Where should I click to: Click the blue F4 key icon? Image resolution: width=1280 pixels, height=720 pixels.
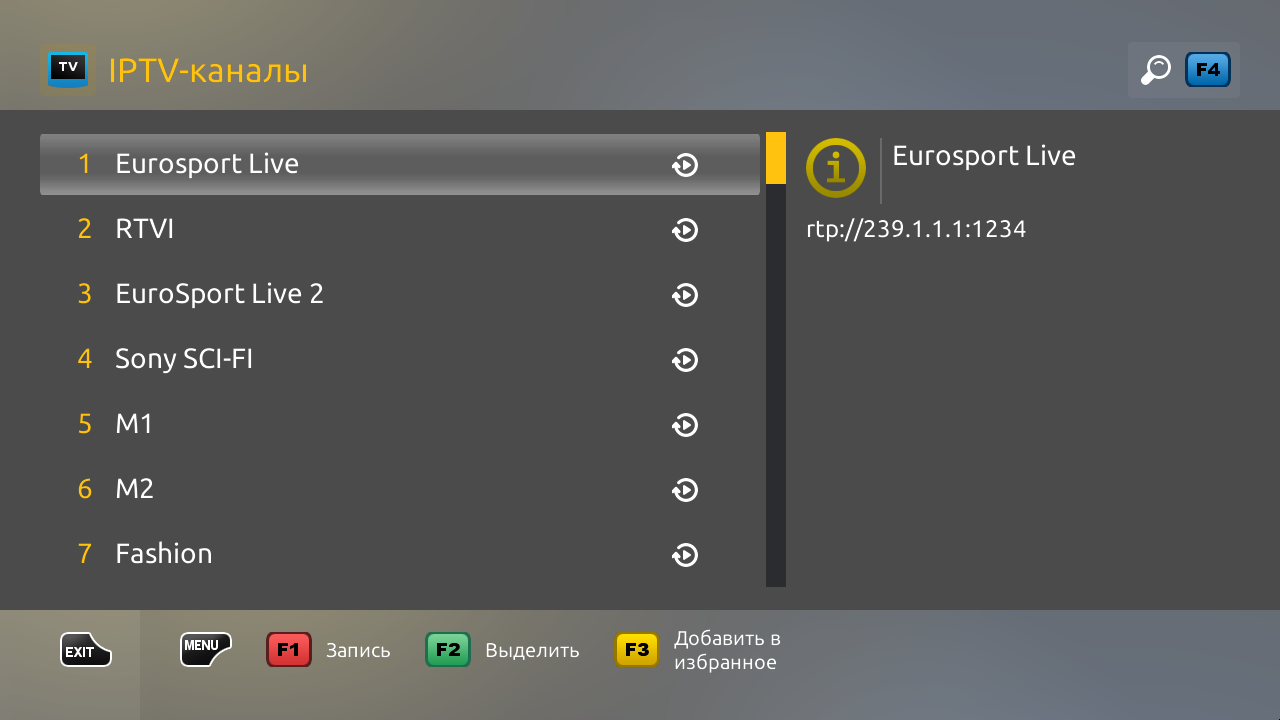point(1208,70)
